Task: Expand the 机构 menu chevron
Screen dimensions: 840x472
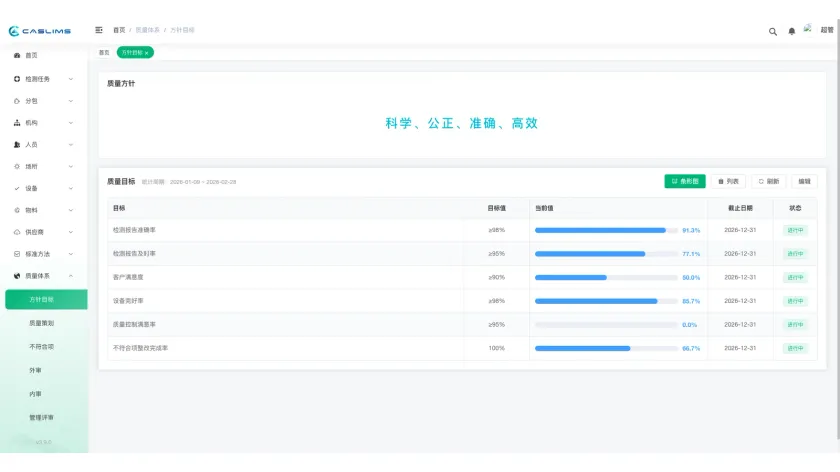Action: [71, 123]
